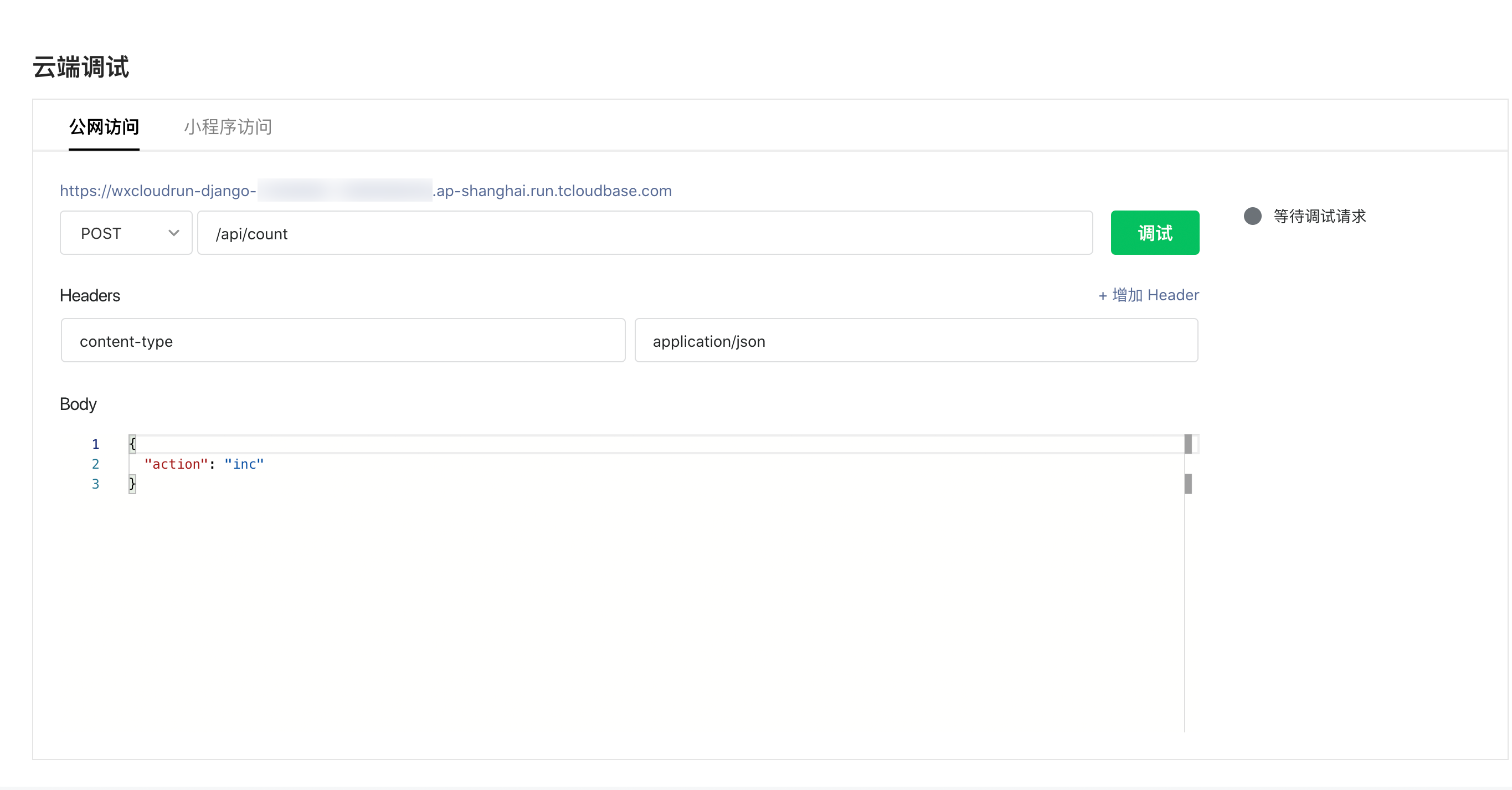
Task: Click the "action" key in the body editor
Action: pyautogui.click(x=176, y=464)
